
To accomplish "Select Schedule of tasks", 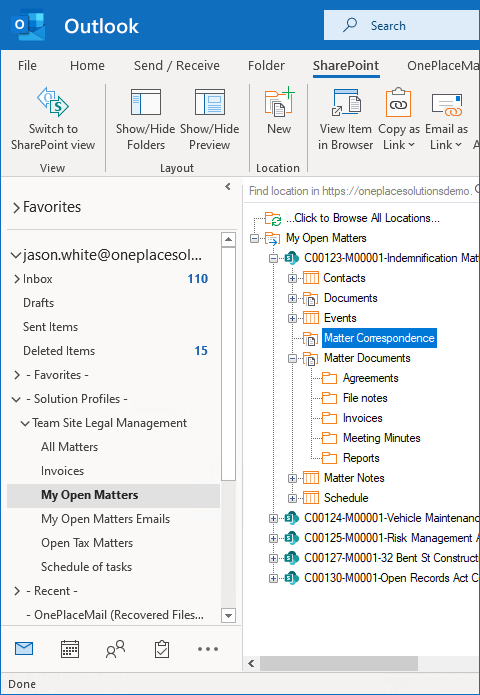I will 86,566.
